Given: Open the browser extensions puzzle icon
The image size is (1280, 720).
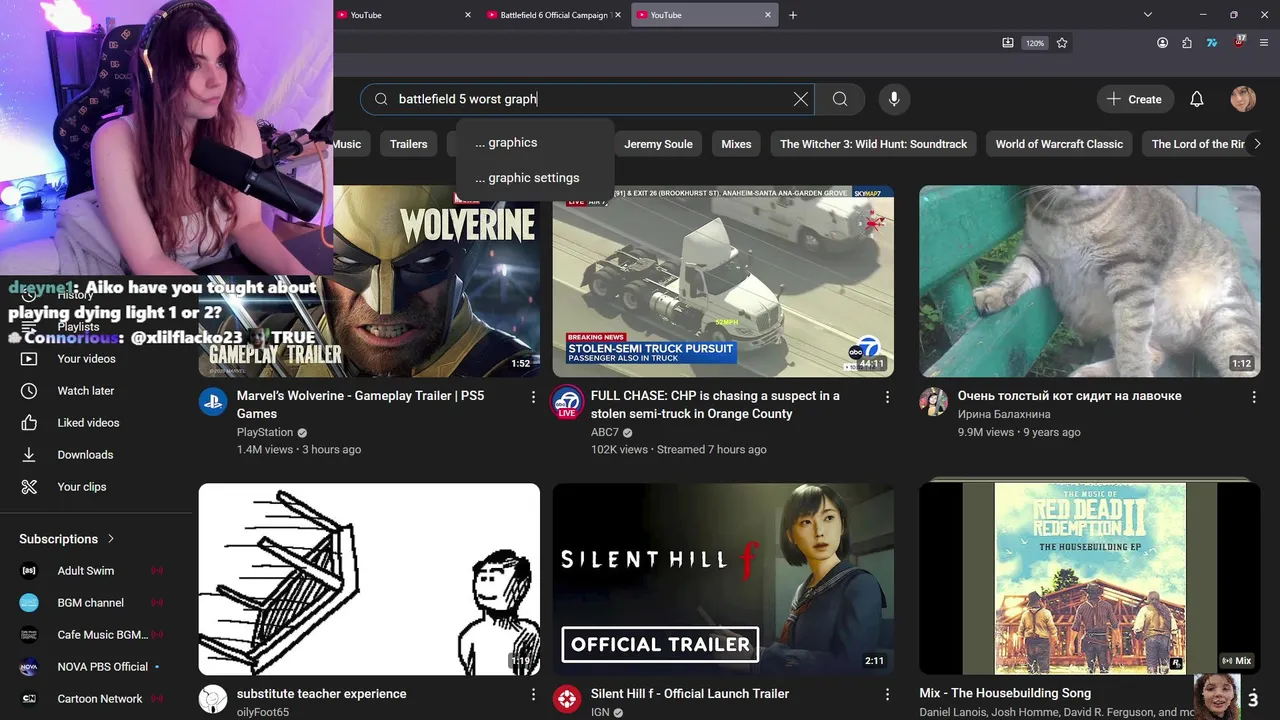Looking at the screenshot, I should (x=1187, y=43).
